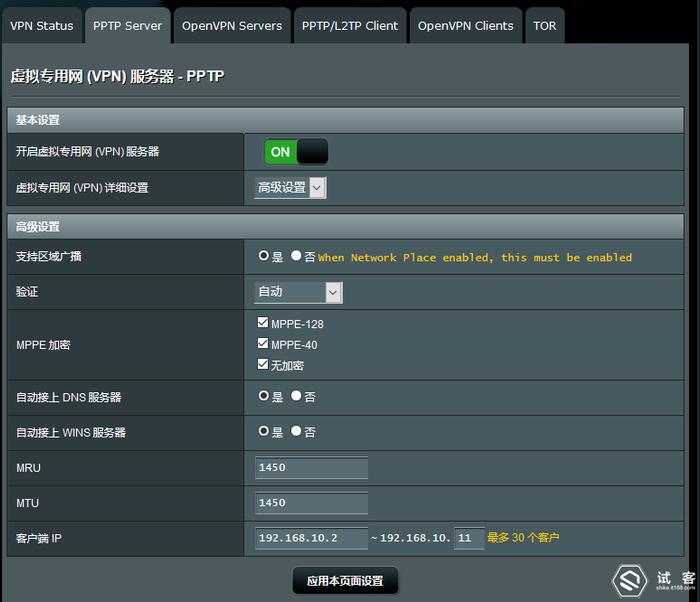Uncheck the MPPE-128 encryption checkbox

click(263, 322)
